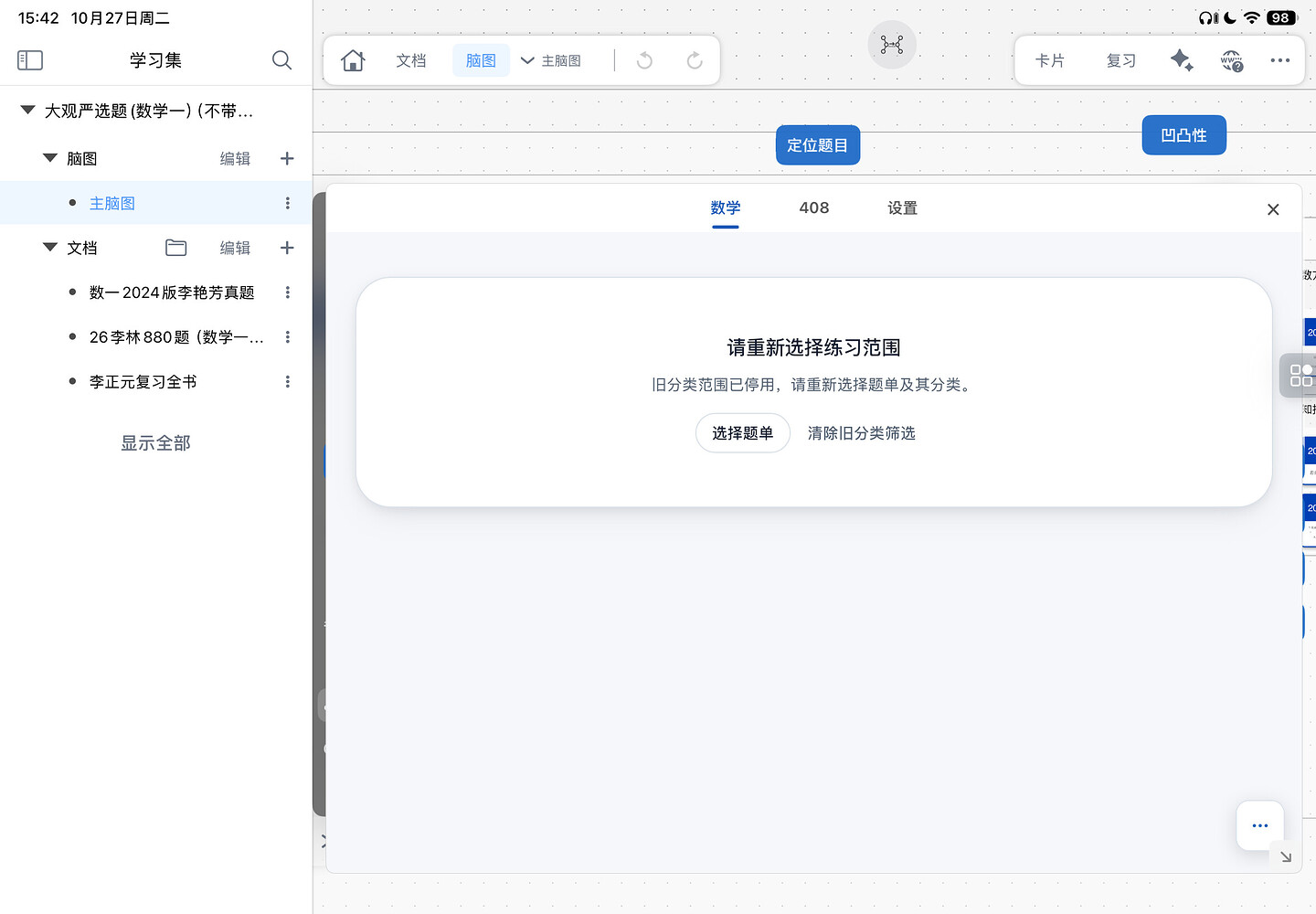The height and width of the screenshot is (914, 1316).
Task: Open options for 数一2024版李艳芳真题
Action: click(x=288, y=292)
